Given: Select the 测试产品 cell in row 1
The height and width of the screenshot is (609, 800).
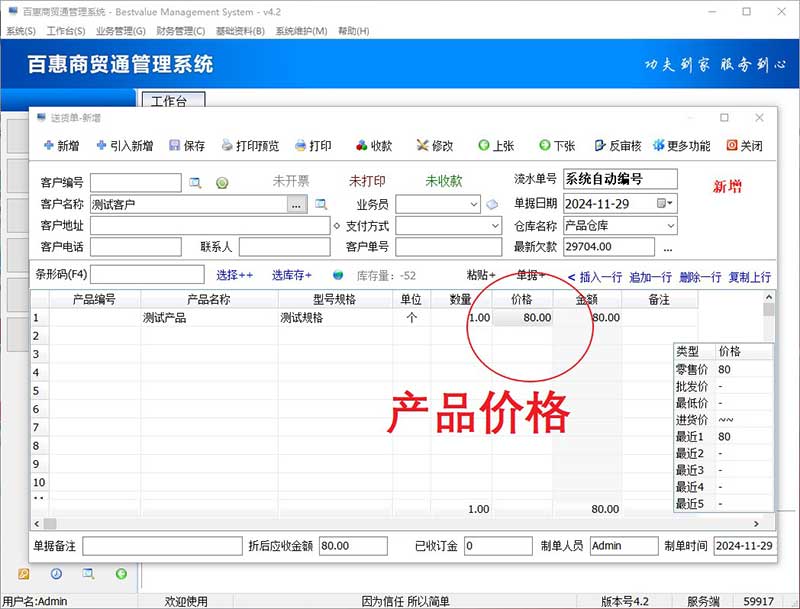Looking at the screenshot, I should pyautogui.click(x=209, y=318).
